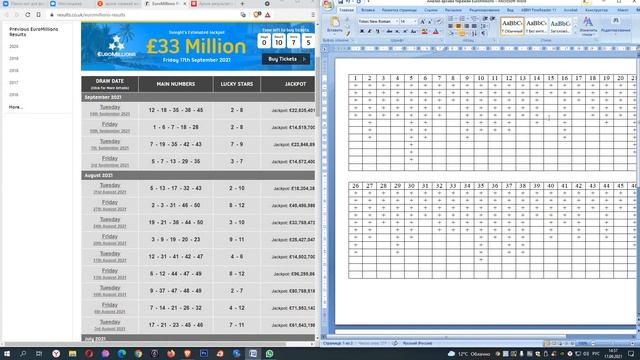640x360 pixels.
Task: Toggle align text right
Action: (467, 26)
